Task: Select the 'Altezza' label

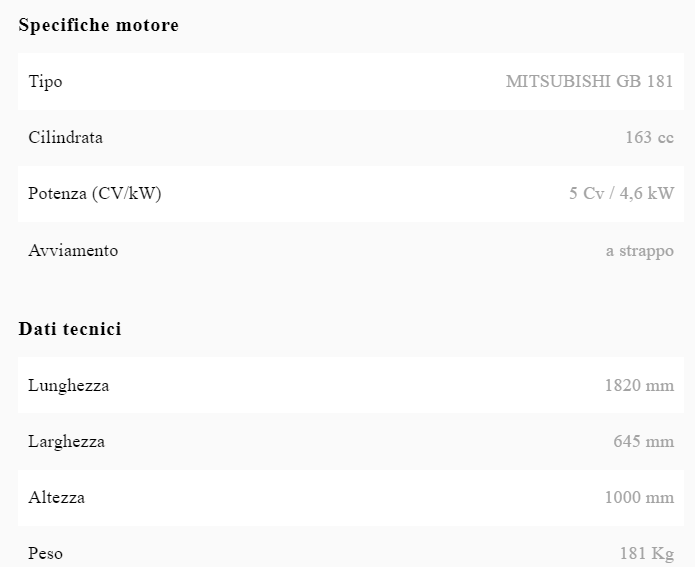Action: (56, 497)
